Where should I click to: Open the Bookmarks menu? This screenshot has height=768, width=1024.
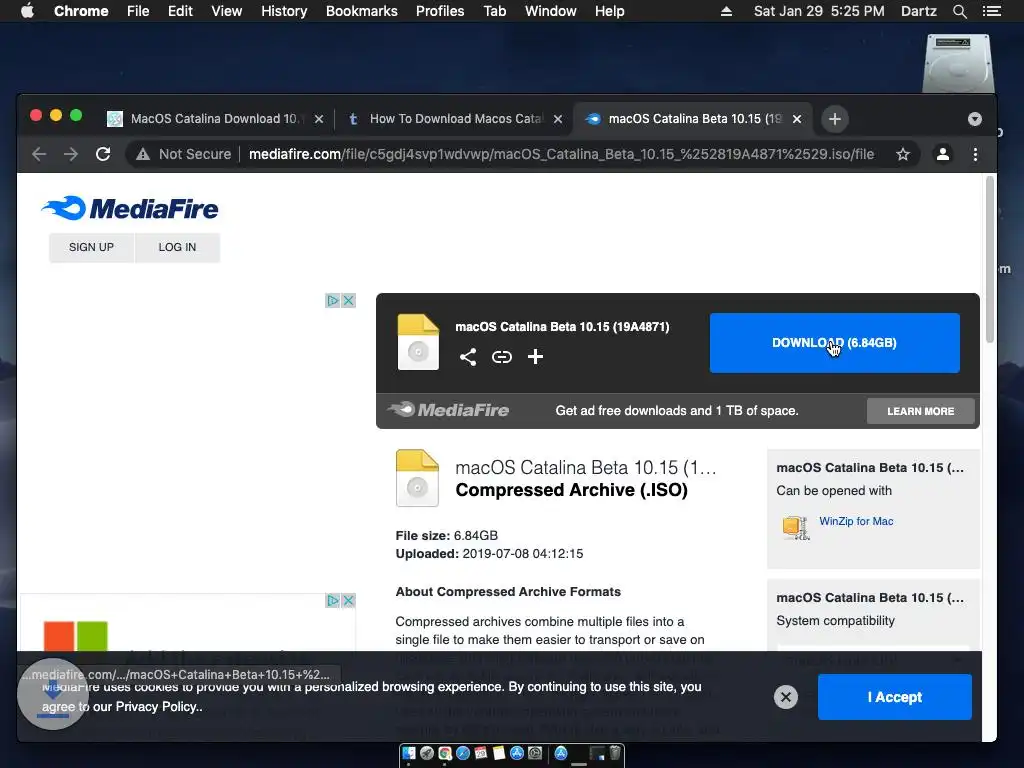362,11
